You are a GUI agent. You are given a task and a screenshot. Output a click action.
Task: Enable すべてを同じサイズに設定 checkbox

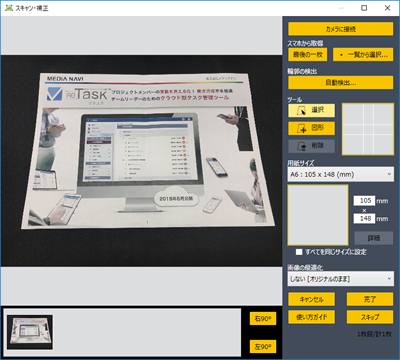pos(299,252)
